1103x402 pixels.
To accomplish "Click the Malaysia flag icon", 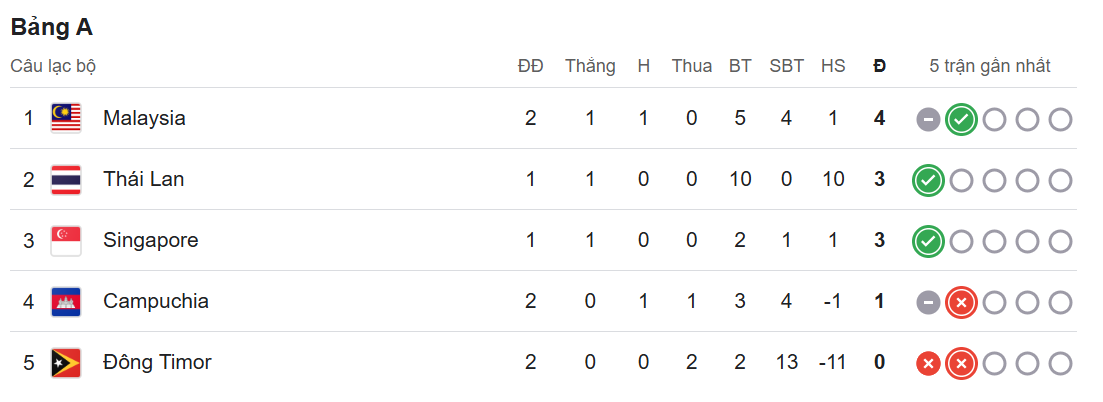I will tap(66, 118).
